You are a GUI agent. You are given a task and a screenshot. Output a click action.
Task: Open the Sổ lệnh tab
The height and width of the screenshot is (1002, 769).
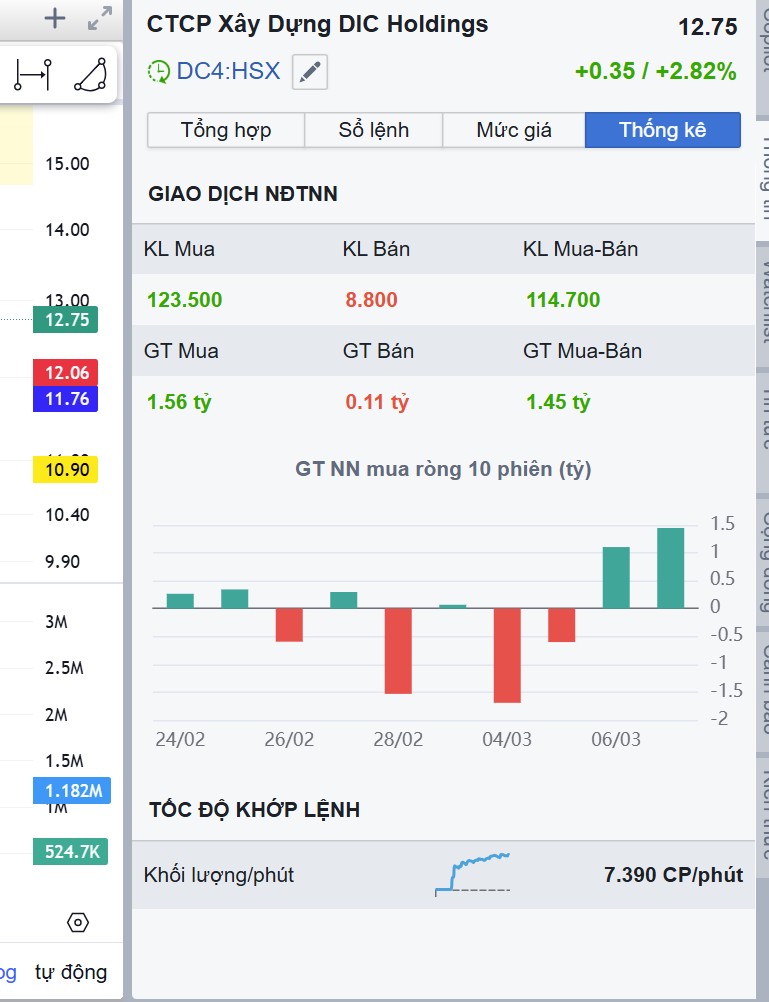click(x=373, y=130)
